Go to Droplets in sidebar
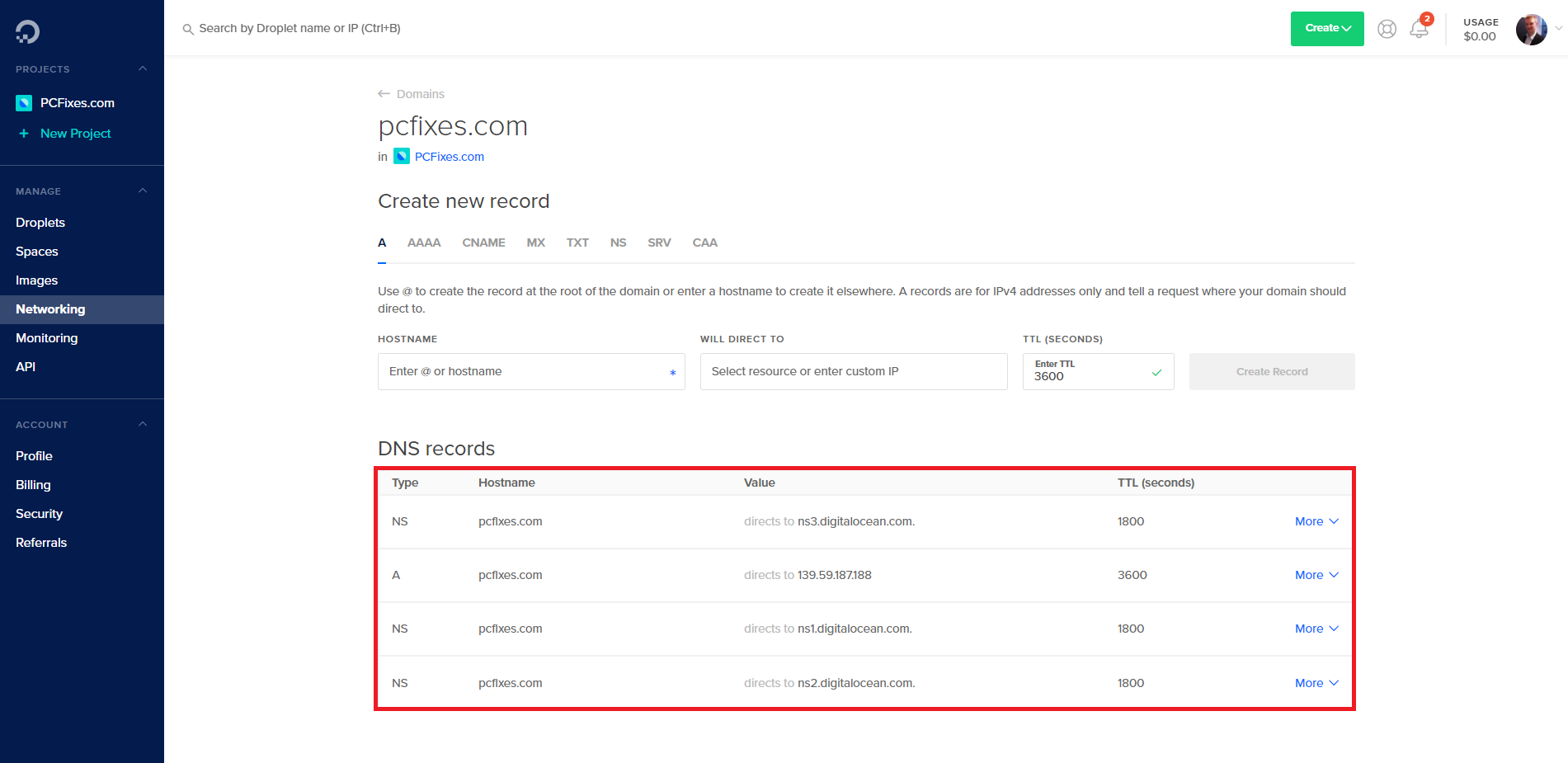 (40, 223)
